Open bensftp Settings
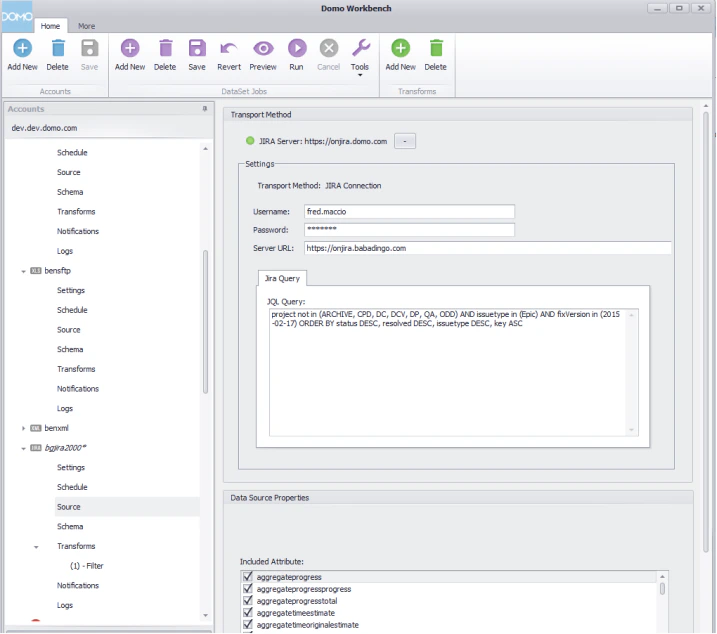Screen dimensions: 717x634 (x=71, y=290)
